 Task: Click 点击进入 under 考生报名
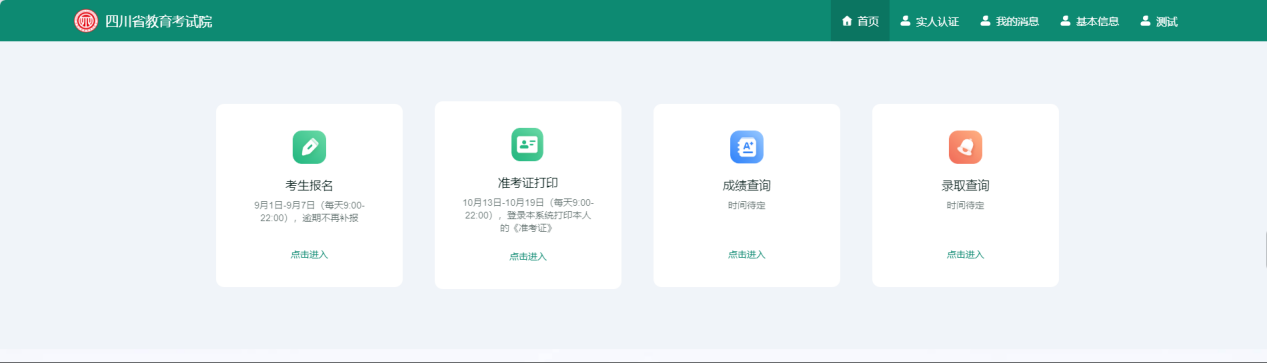point(309,254)
